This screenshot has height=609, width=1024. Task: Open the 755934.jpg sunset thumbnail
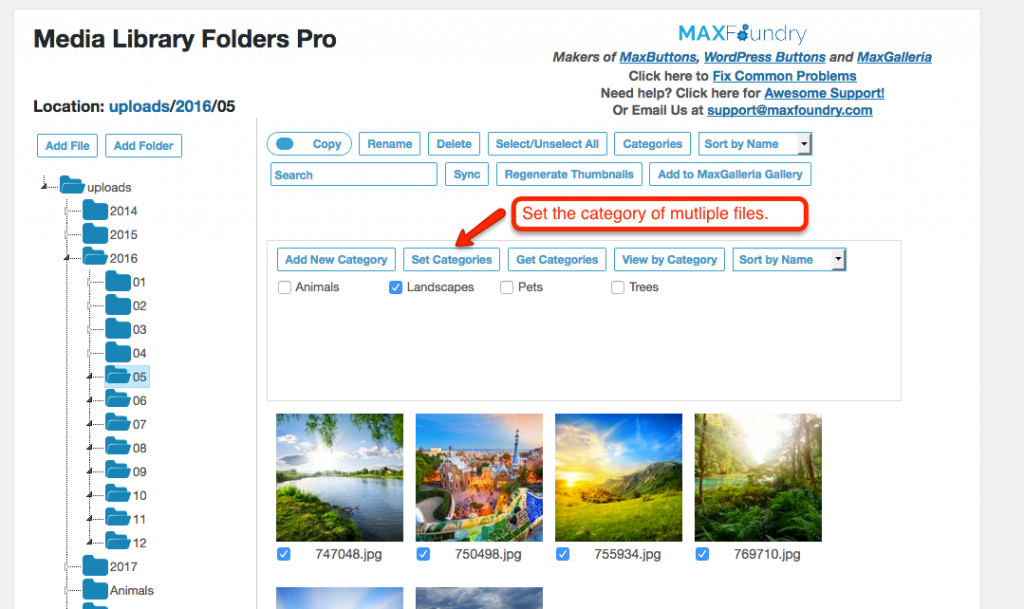[618, 477]
